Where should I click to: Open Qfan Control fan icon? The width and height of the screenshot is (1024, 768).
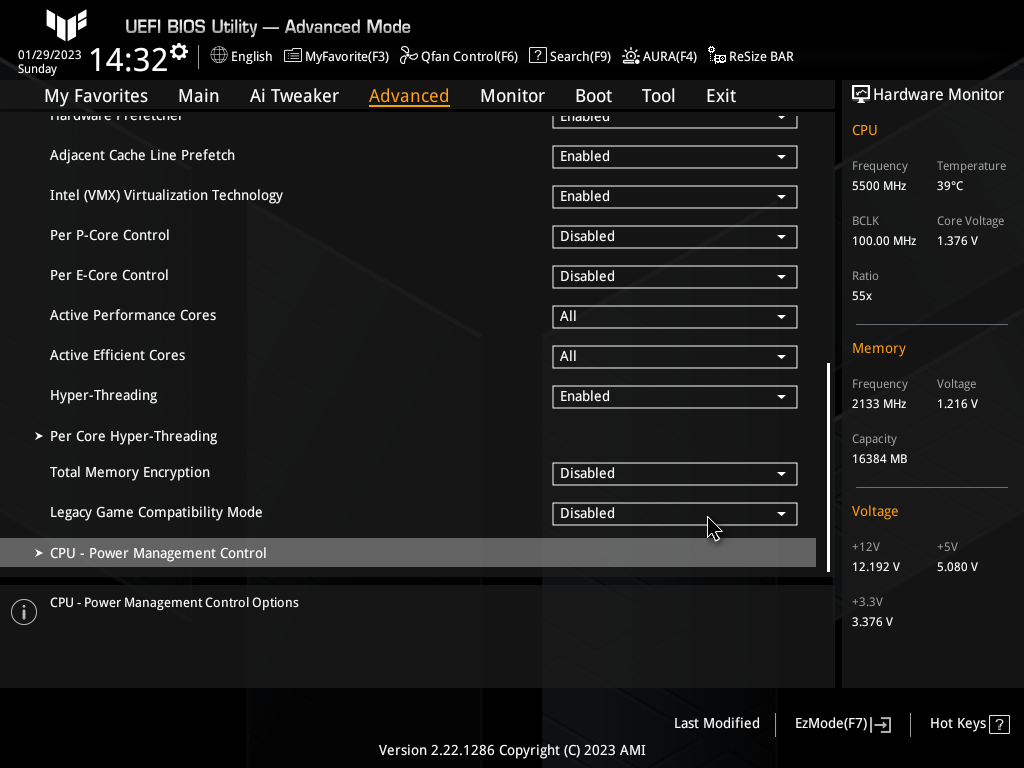409,56
